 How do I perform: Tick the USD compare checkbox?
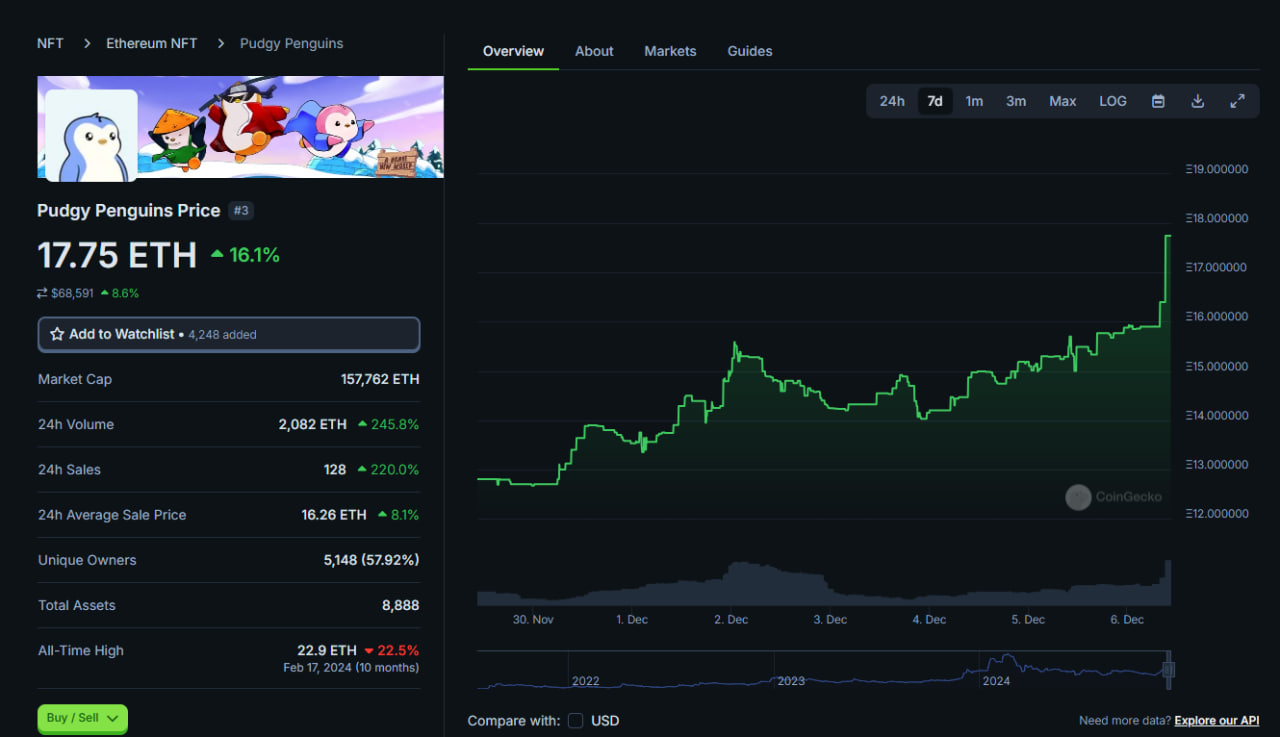point(576,720)
